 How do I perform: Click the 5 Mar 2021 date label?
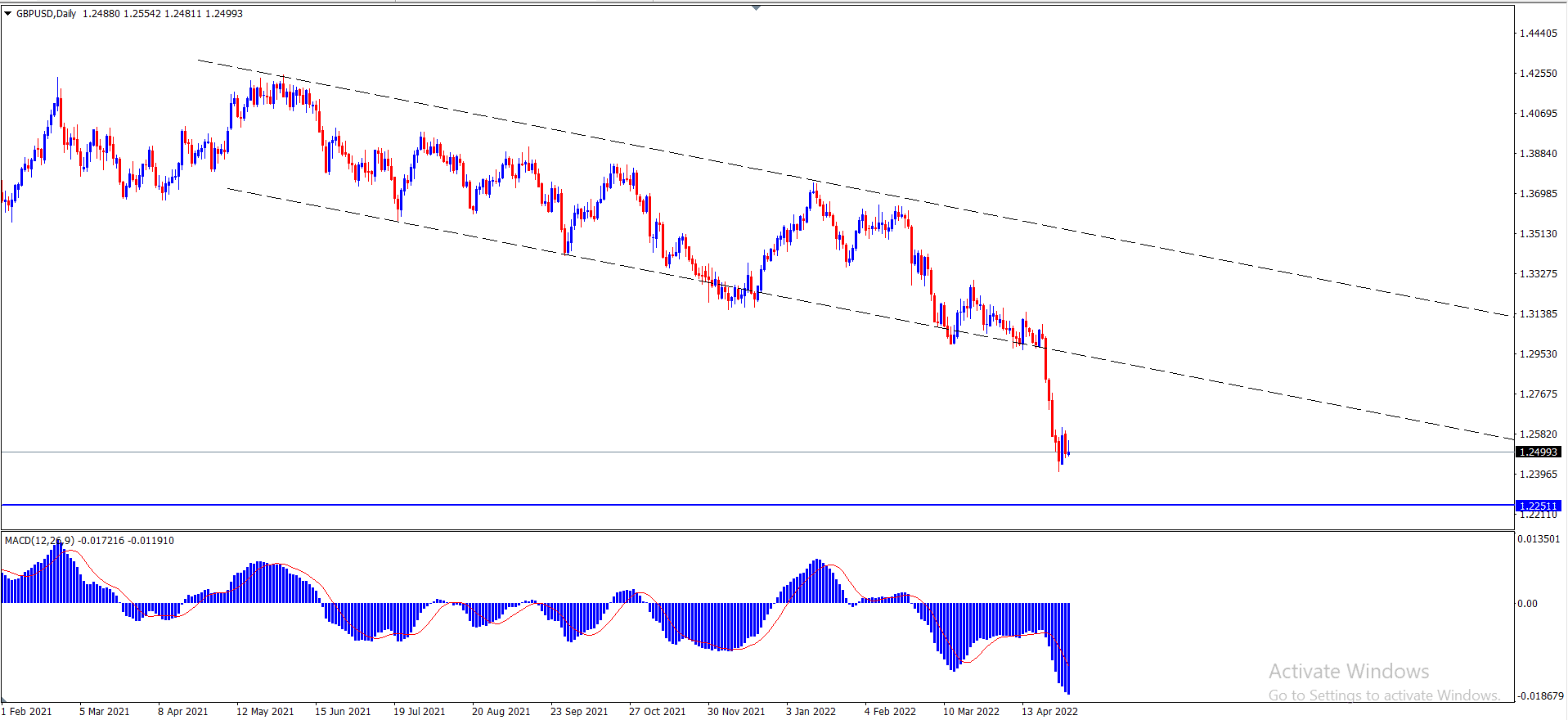click(105, 712)
